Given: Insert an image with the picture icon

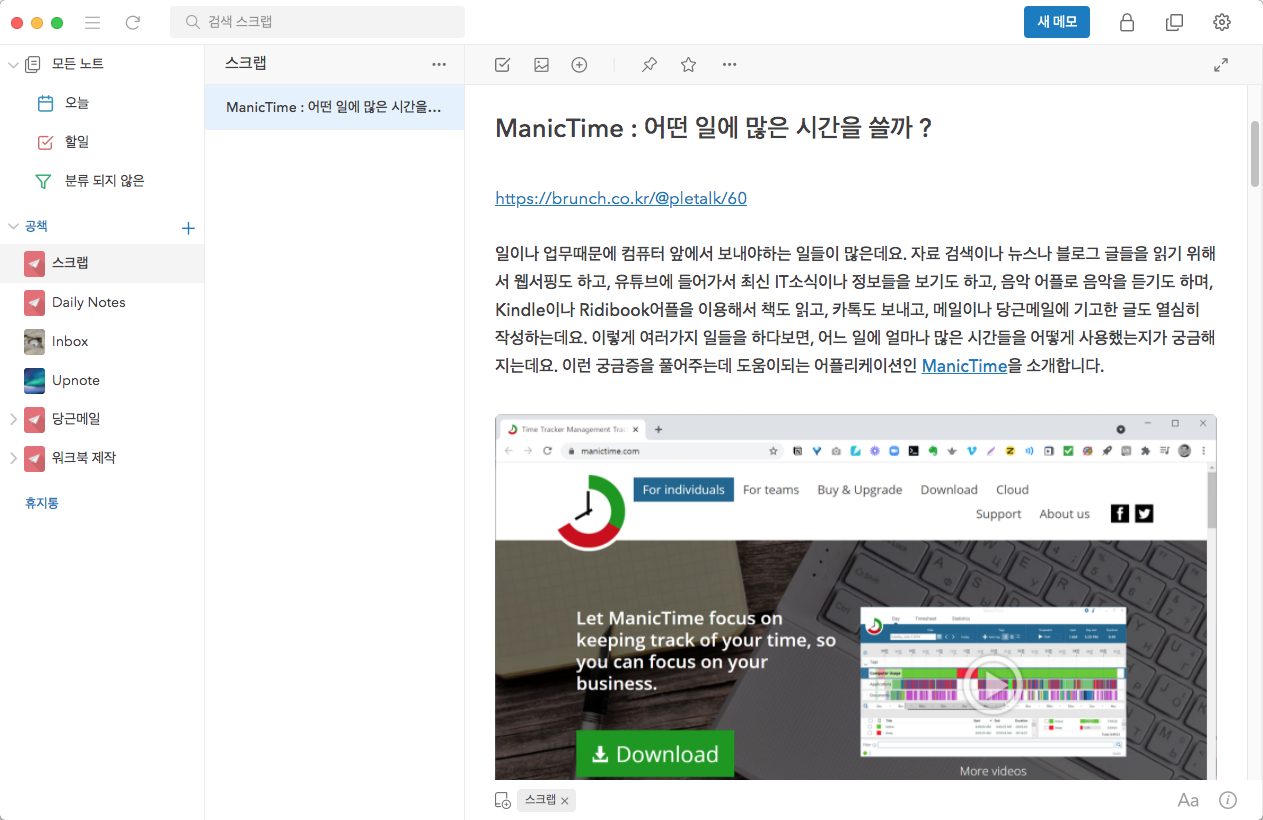Looking at the screenshot, I should point(541,65).
